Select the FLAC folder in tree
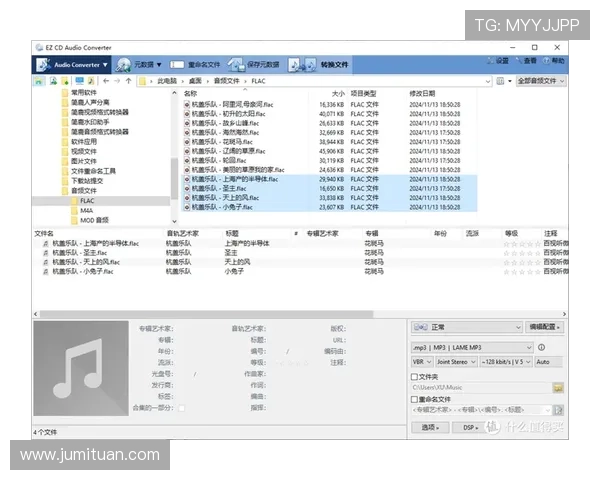Screen dimensions: 600x480 (x=83, y=201)
